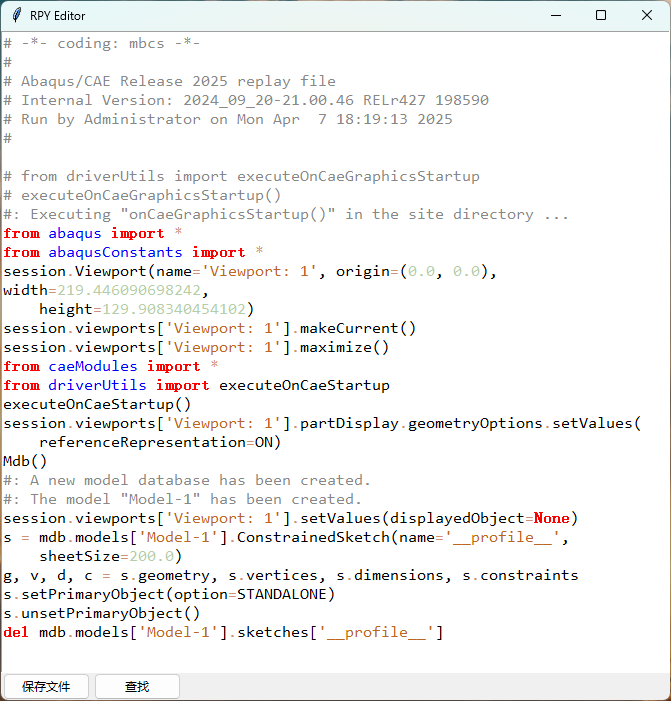This screenshot has height=701, width=671.
Task: Click the 'Mdb()' line
Action: tap(25, 461)
